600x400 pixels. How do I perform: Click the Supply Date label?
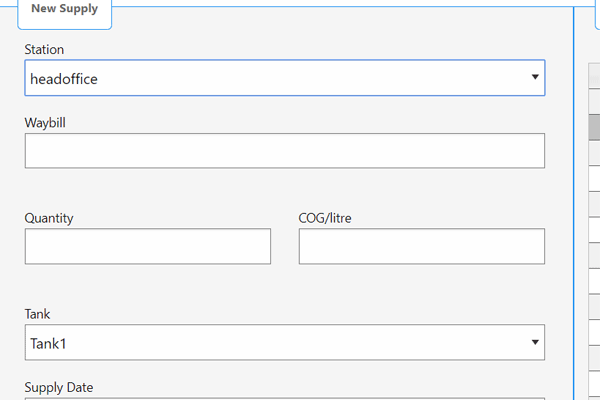coord(59,387)
